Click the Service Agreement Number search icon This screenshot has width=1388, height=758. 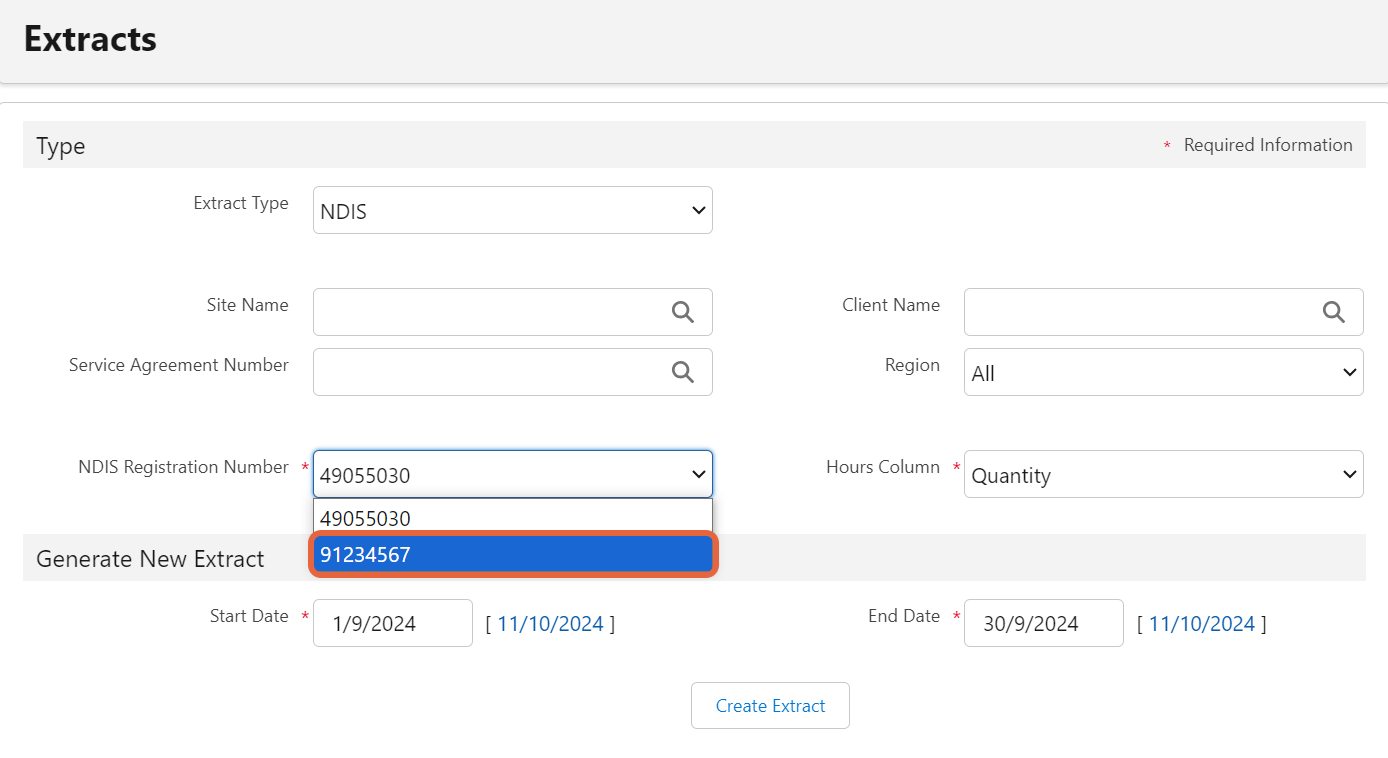point(683,372)
